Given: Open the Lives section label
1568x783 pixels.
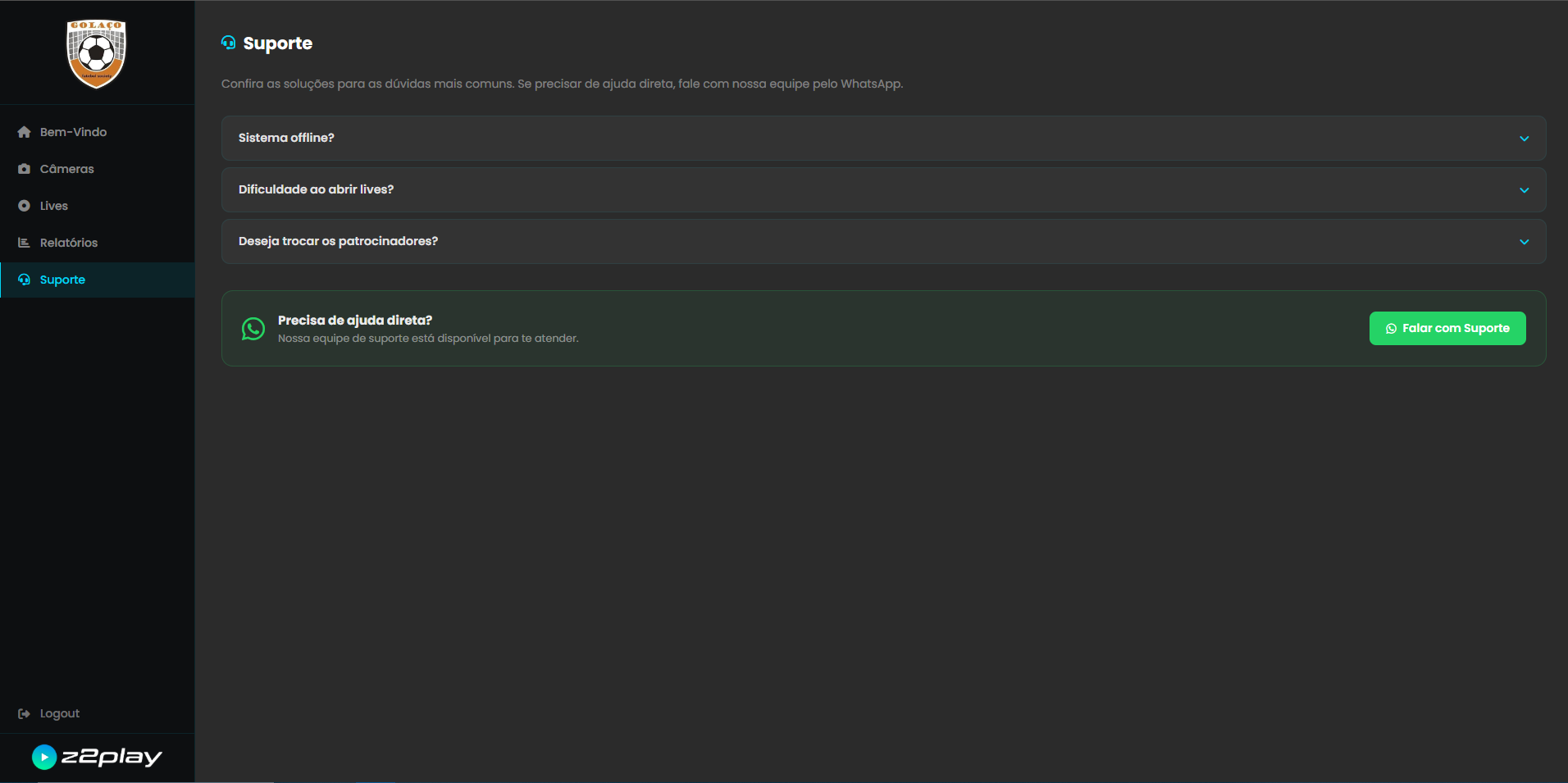Looking at the screenshot, I should click(54, 206).
